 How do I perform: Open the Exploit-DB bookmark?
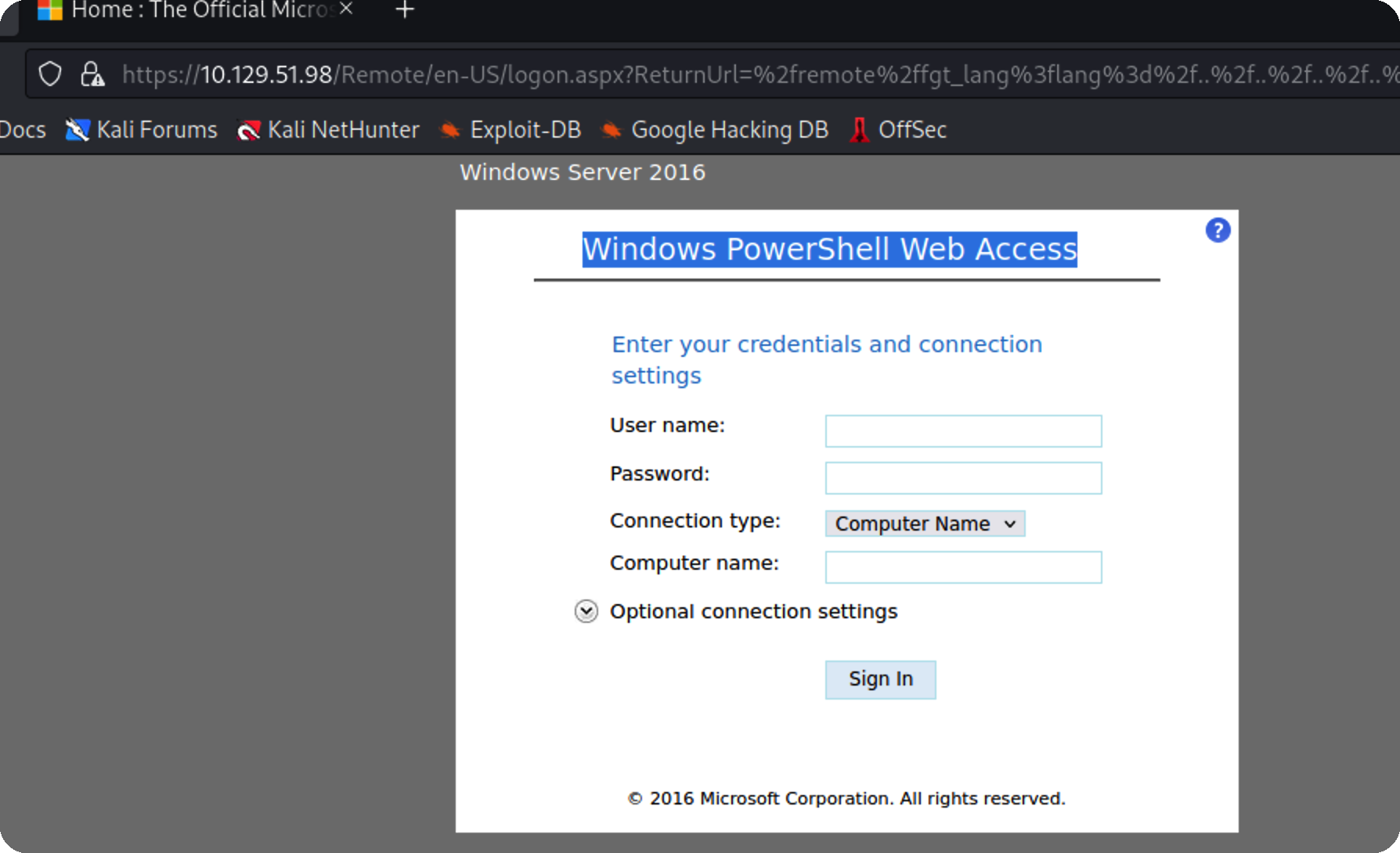(511, 129)
